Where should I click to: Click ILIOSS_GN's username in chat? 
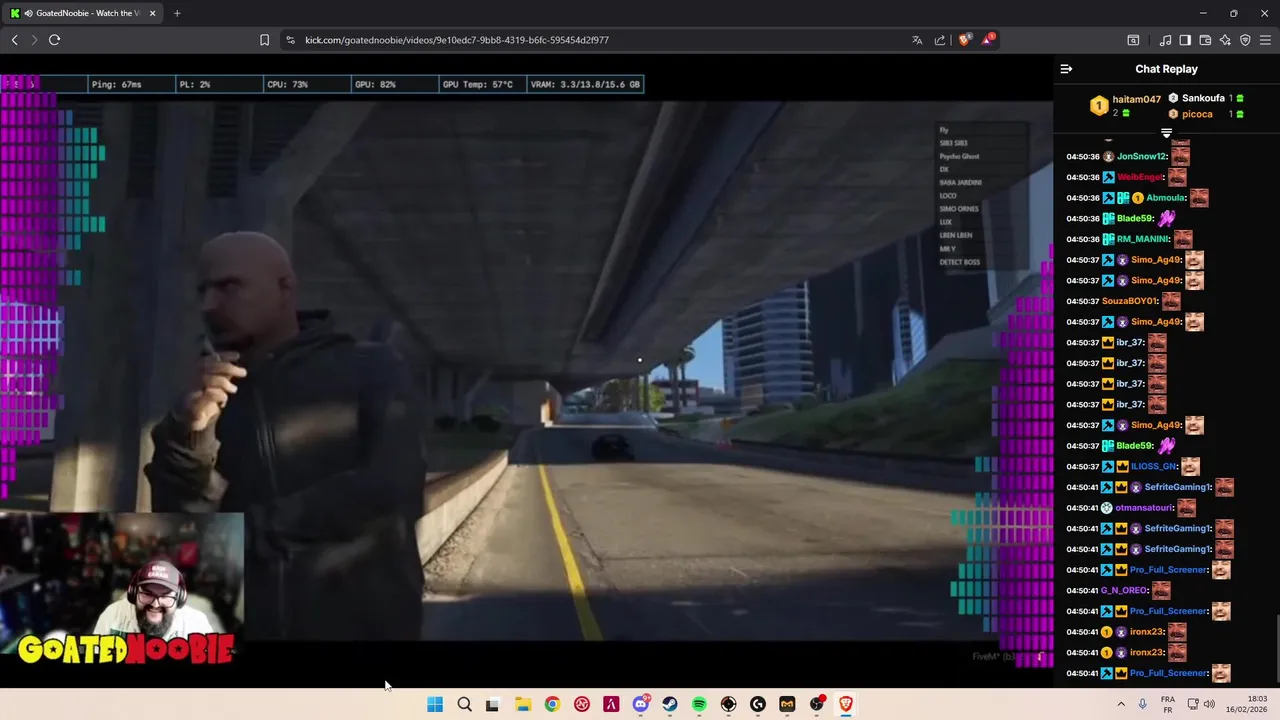1154,467
